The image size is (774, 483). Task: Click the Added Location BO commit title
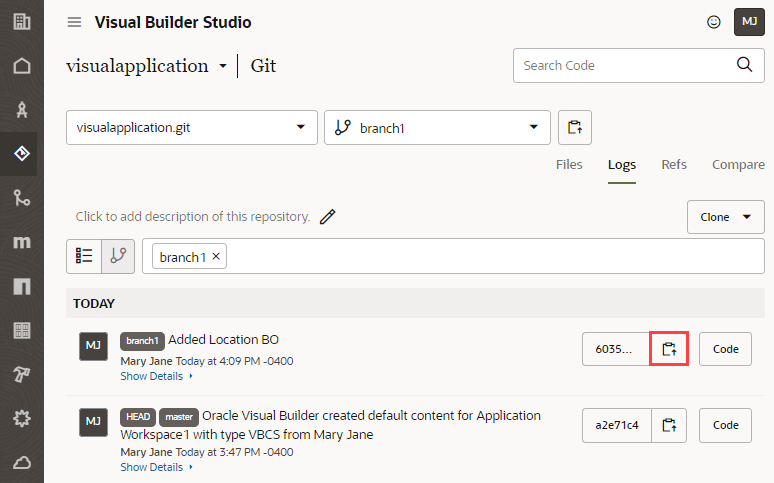pos(224,340)
